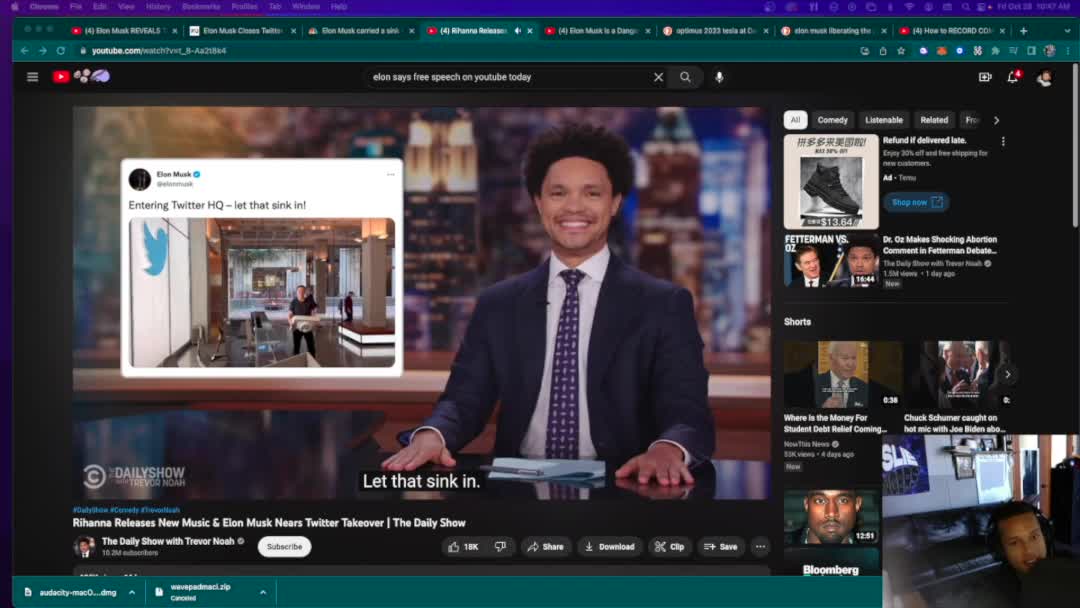Open the Daily Show channel avatar

point(84,547)
